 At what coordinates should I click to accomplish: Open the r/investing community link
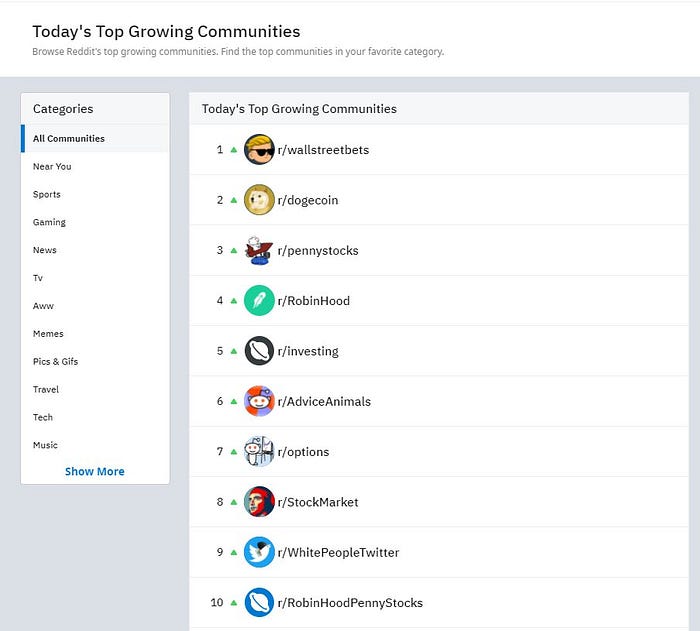pyautogui.click(x=308, y=351)
